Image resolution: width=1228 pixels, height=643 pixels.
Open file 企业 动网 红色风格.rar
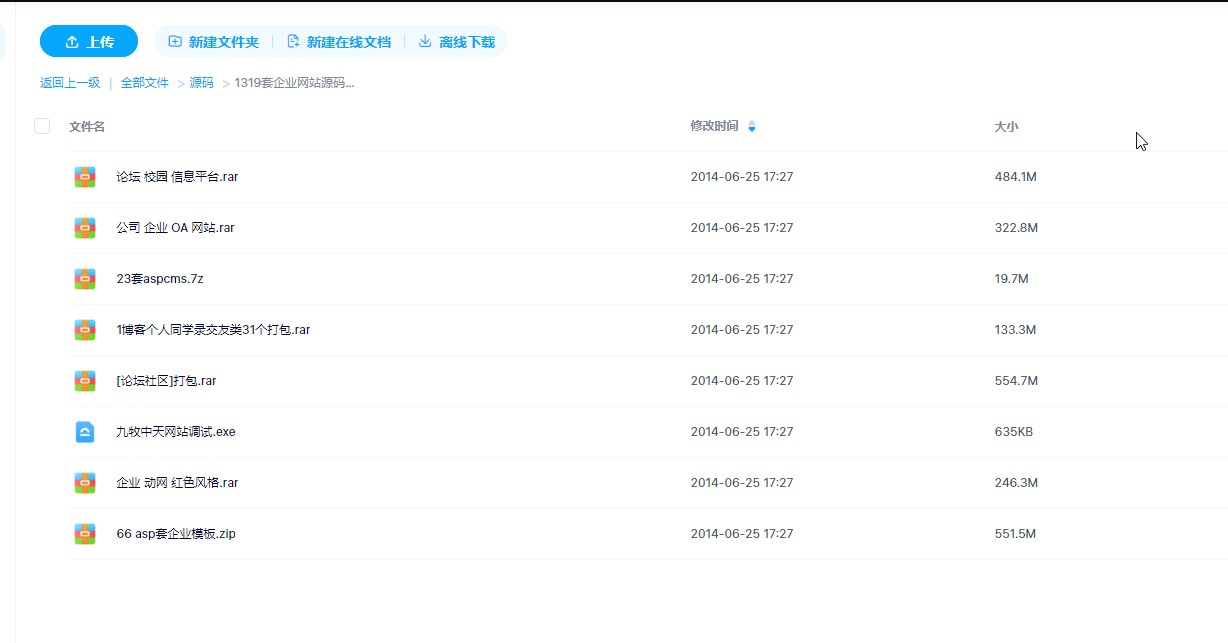tap(177, 483)
